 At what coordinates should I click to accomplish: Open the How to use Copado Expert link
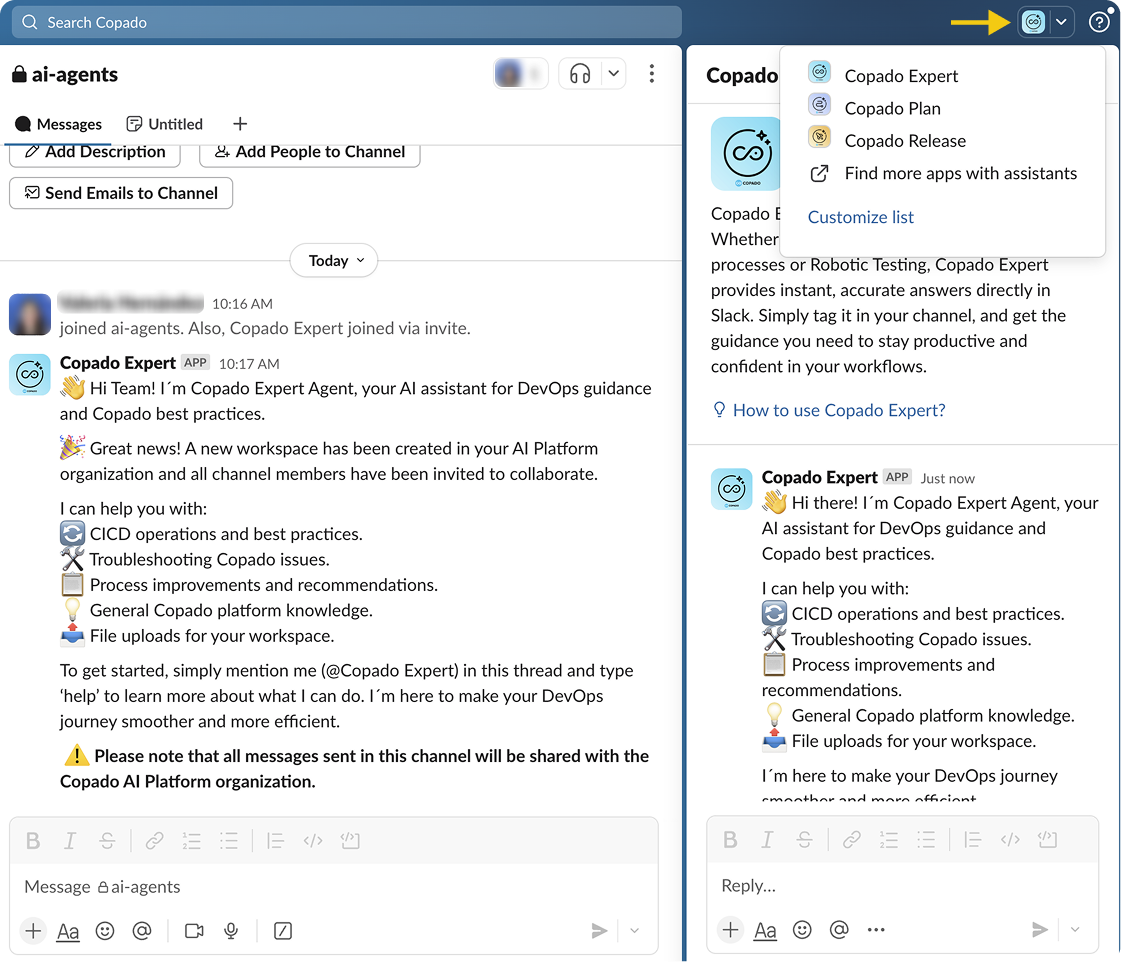(x=838, y=410)
